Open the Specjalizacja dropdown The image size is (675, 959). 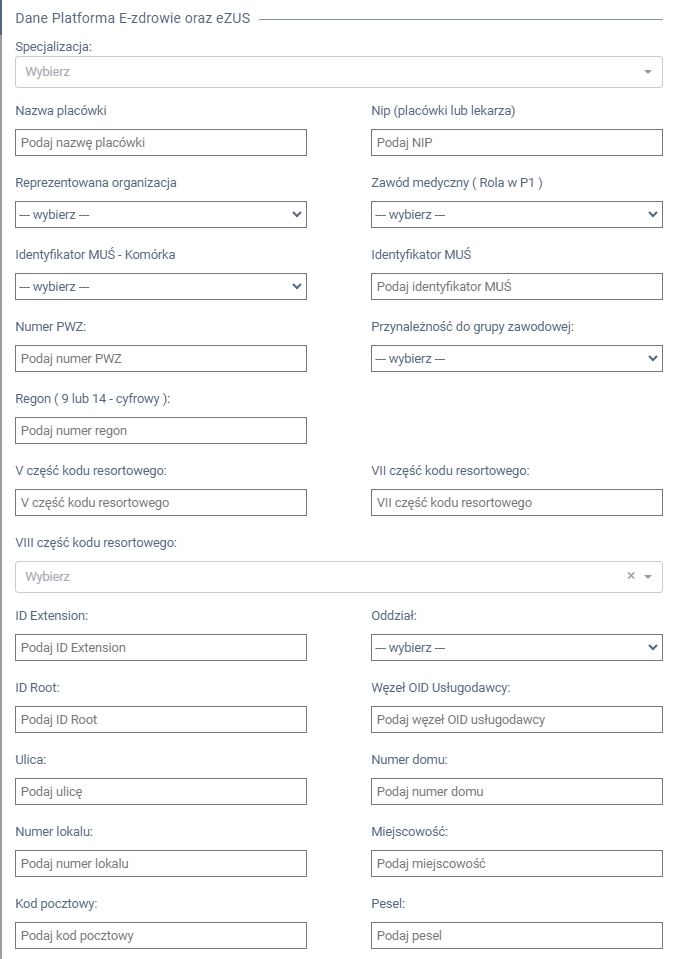[338, 72]
